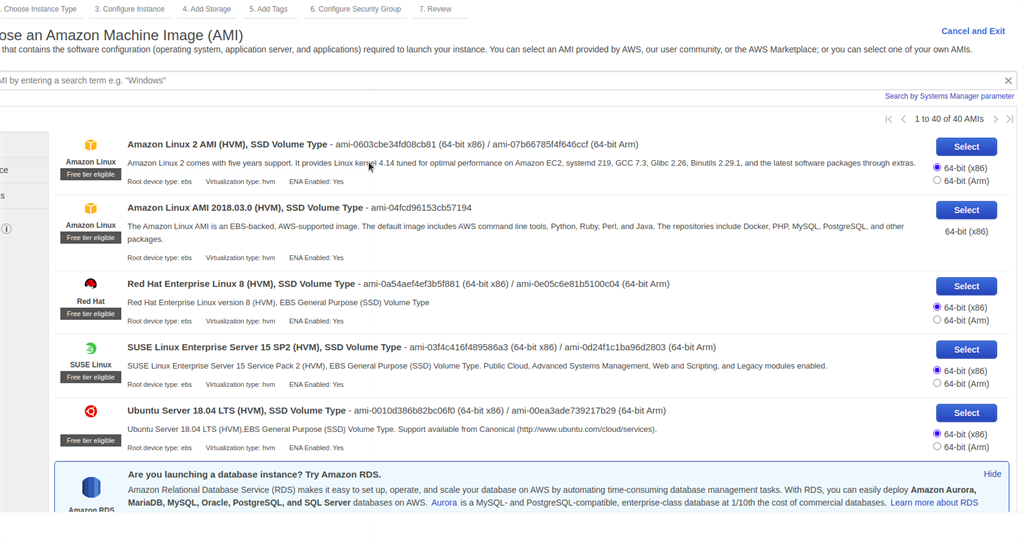Click Free tier eligible badge under SUSE Linux
Screen dimensions: 1024x544
[91, 377]
